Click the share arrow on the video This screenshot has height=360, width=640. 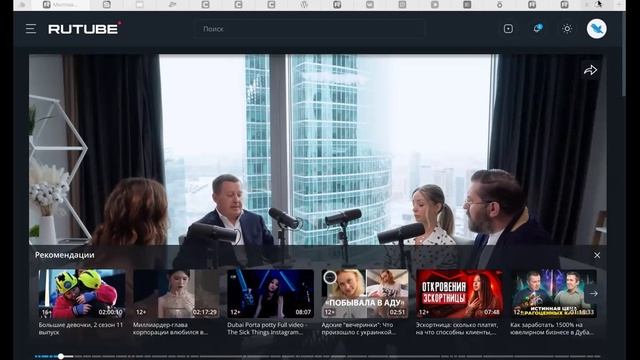pyautogui.click(x=590, y=71)
